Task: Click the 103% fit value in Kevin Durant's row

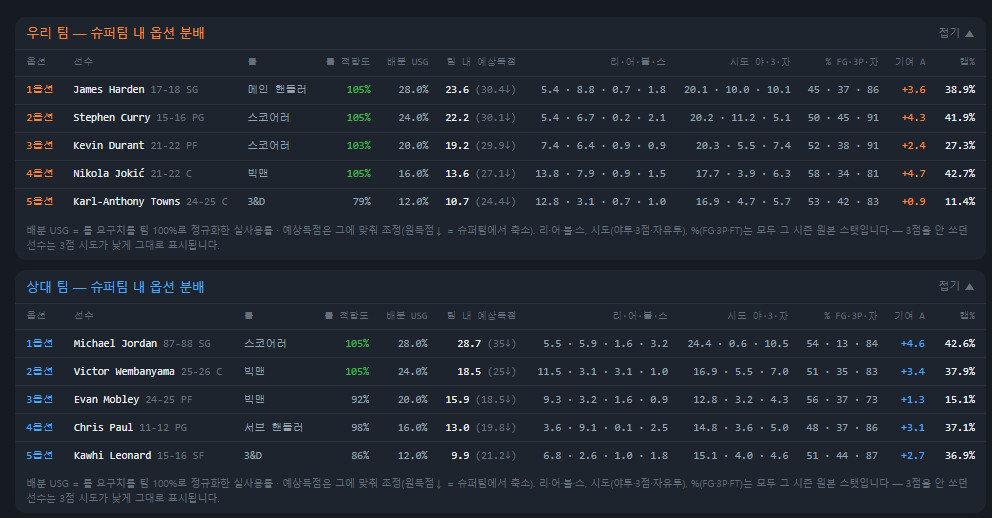Action: point(359,145)
